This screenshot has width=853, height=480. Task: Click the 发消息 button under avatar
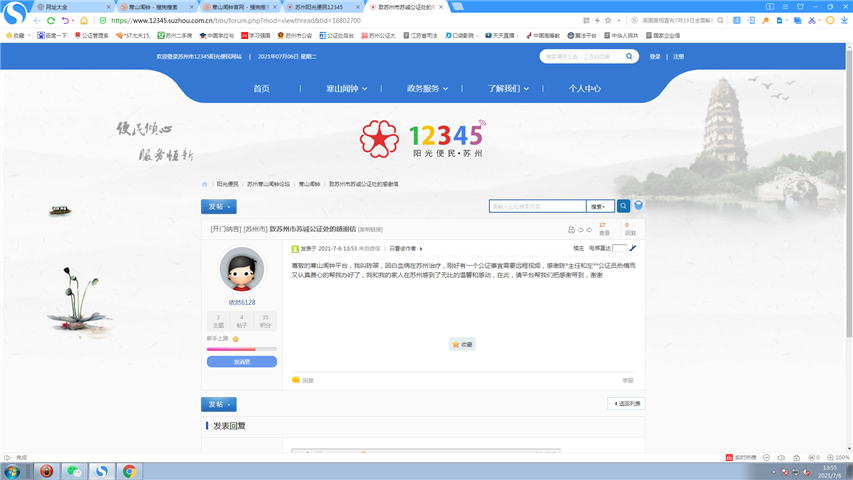pos(242,361)
